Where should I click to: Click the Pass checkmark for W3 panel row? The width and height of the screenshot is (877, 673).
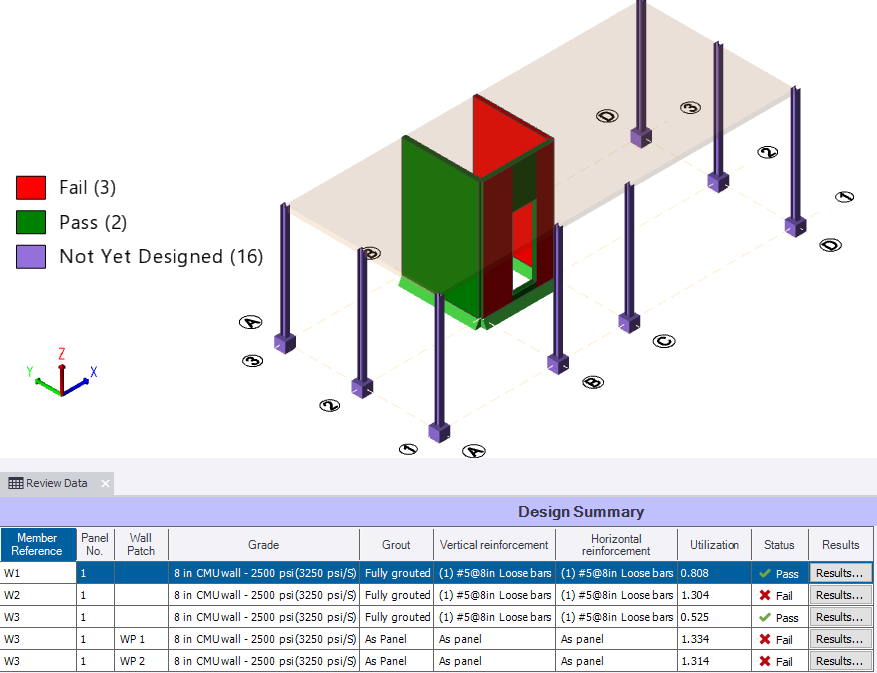click(x=764, y=617)
